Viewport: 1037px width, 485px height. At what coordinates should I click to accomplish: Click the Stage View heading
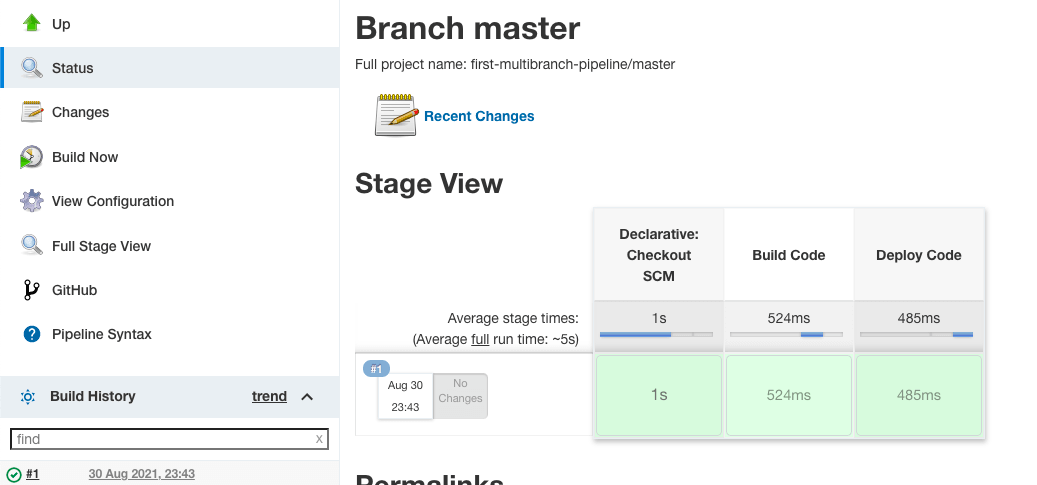pyautogui.click(x=429, y=183)
